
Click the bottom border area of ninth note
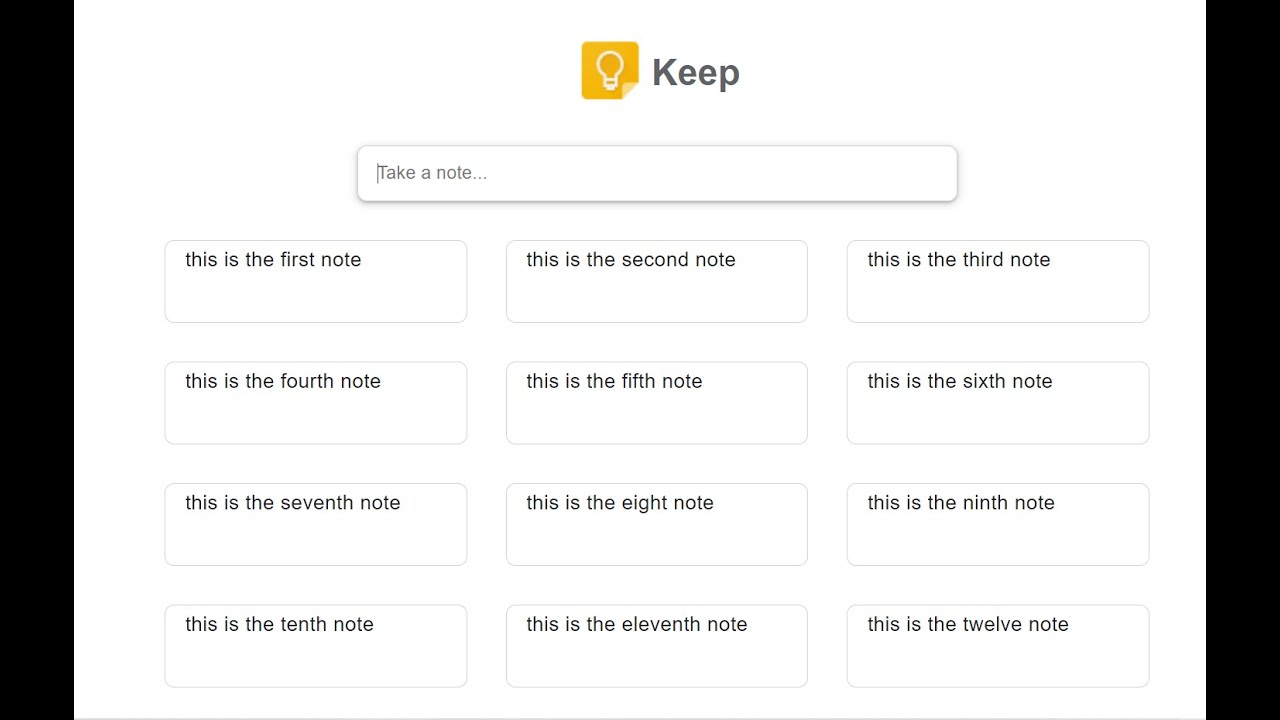point(997,564)
